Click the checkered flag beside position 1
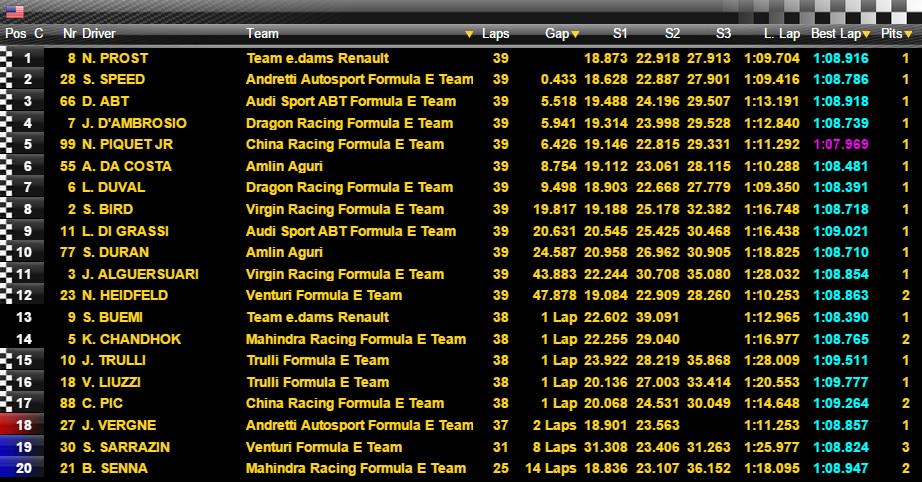 6,58
